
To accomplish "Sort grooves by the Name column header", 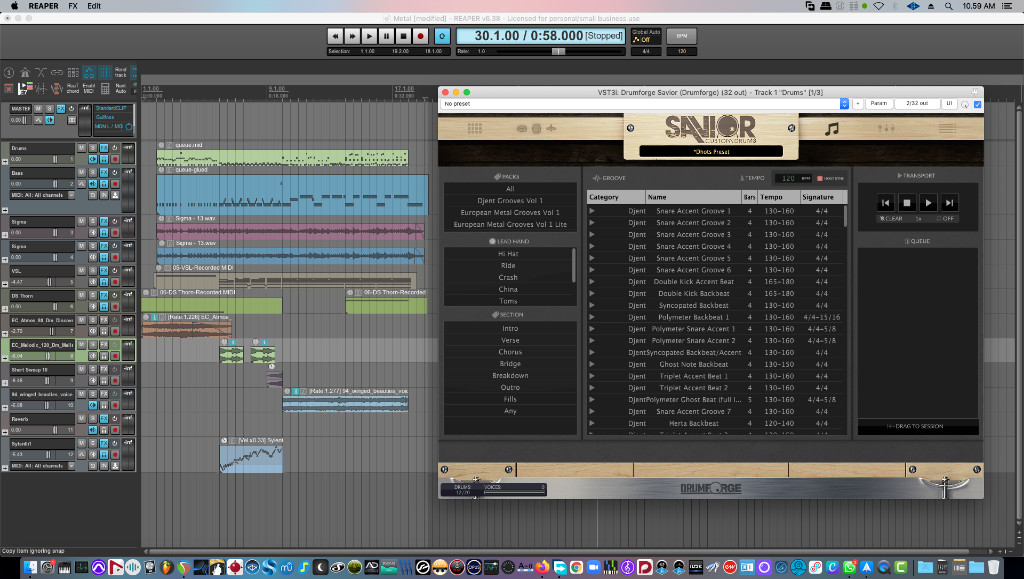I will point(693,197).
